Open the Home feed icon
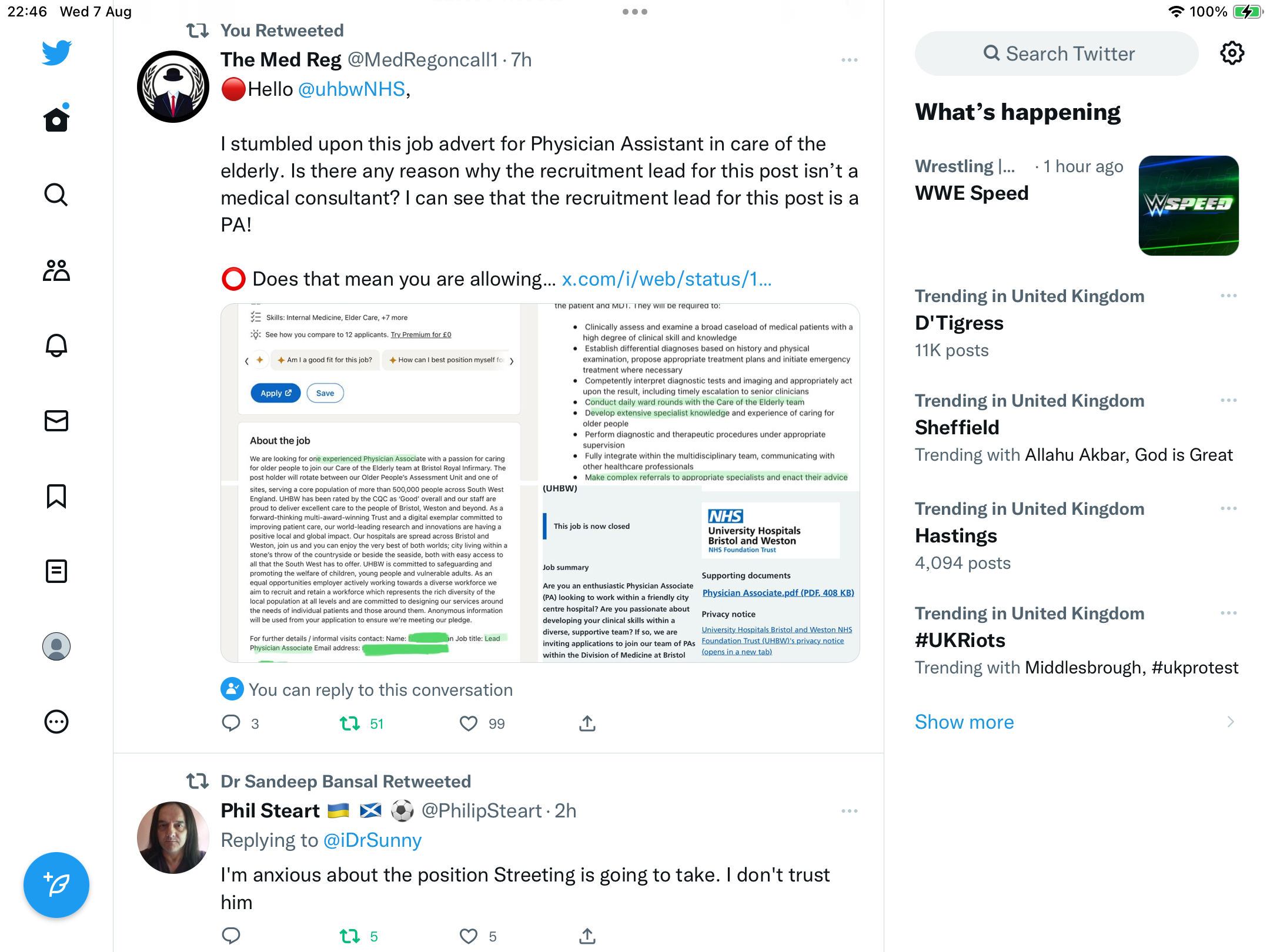 pyautogui.click(x=56, y=119)
